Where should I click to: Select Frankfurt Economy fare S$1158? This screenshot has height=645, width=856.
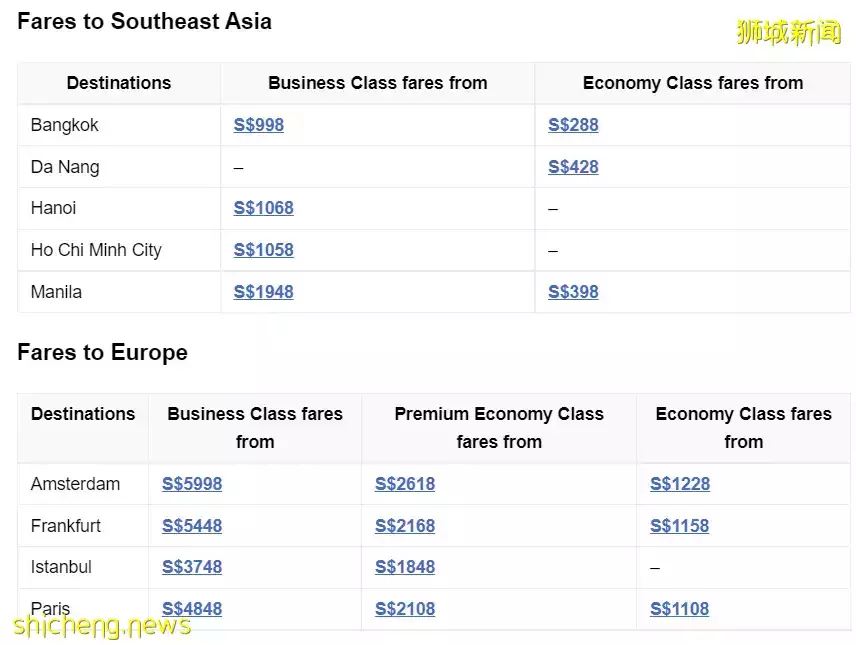tap(680, 526)
